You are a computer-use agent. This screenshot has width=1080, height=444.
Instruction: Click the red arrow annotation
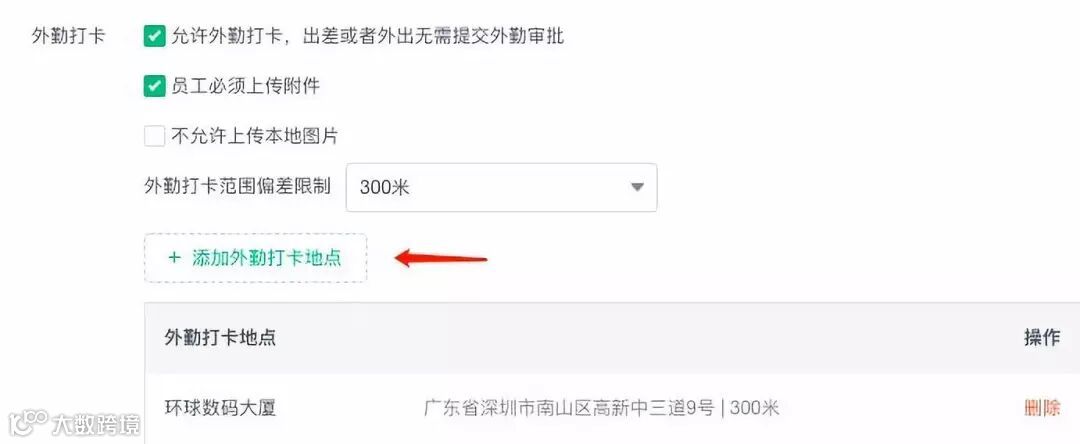coord(441,260)
